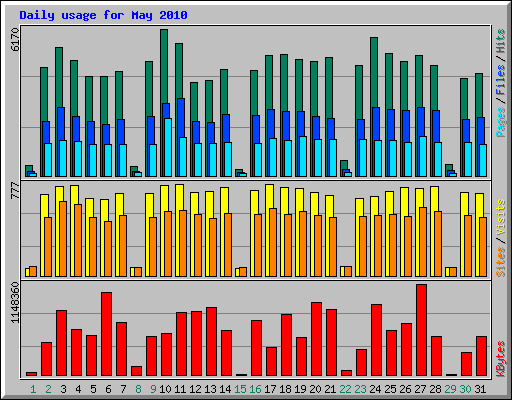The image size is (512, 400).
Task: Click day 20 on the x-axis
Action: click(315, 389)
